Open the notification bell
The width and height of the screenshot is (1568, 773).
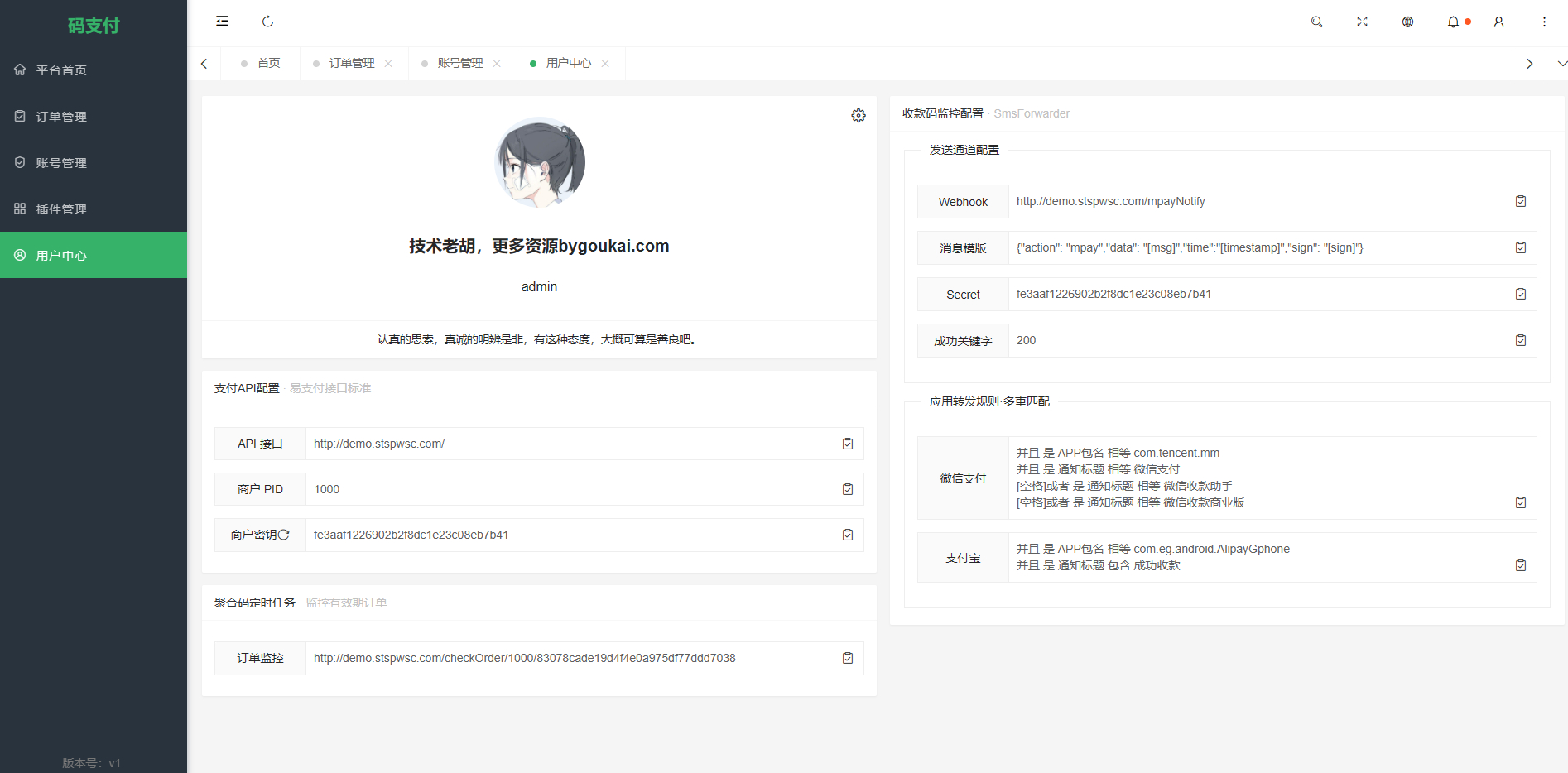click(1453, 22)
